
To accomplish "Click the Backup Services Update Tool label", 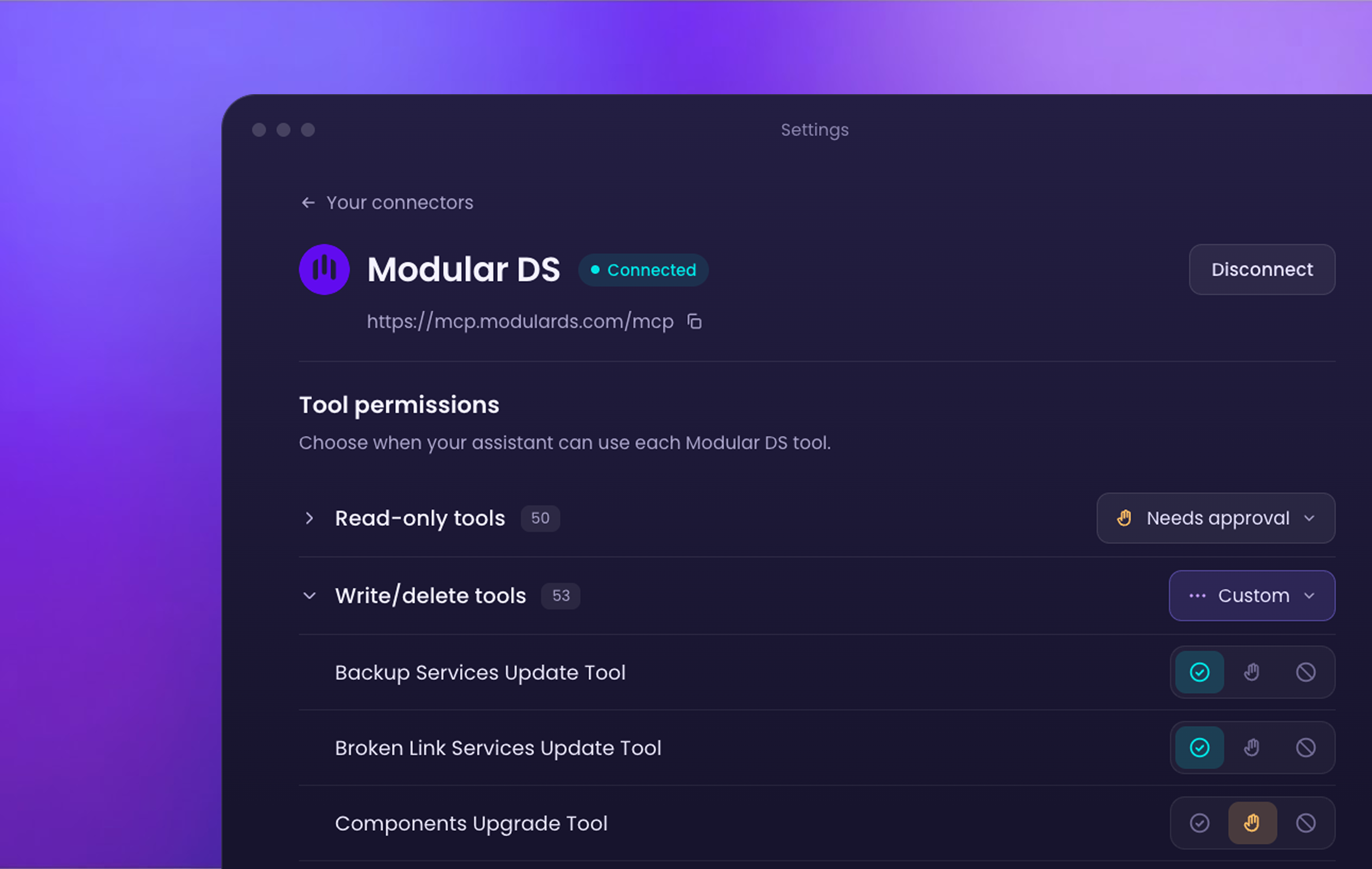I will pos(480,673).
